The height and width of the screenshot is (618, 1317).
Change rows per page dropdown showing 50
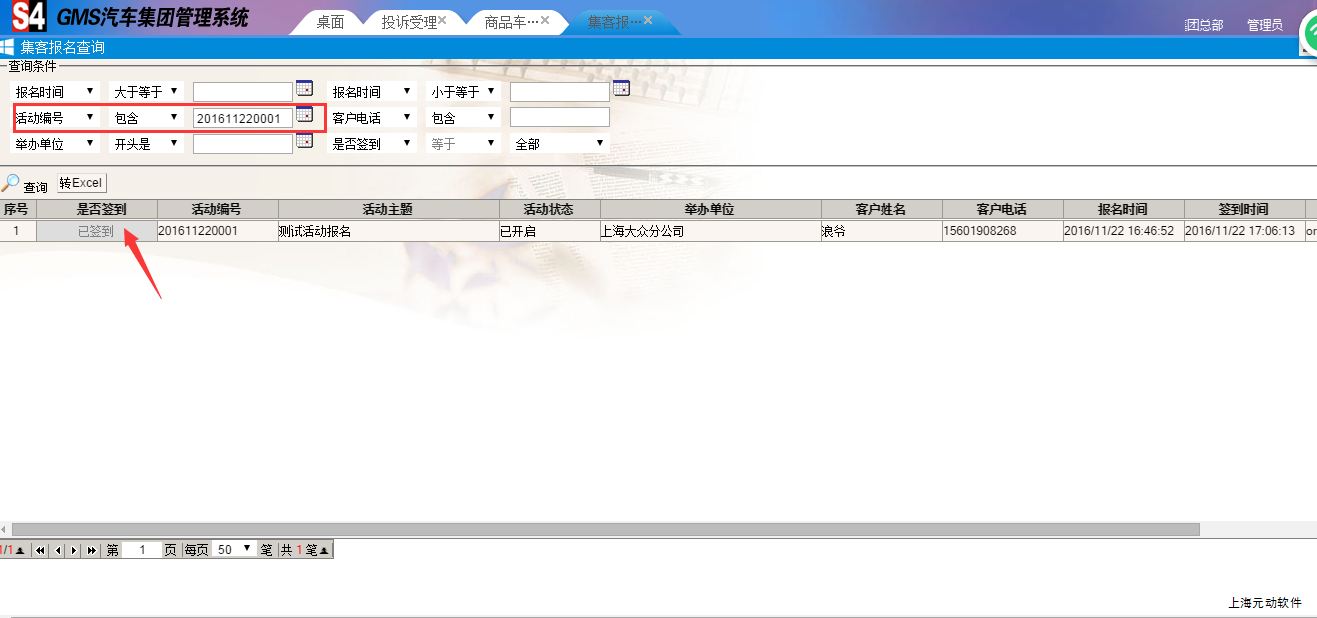[x=235, y=550]
